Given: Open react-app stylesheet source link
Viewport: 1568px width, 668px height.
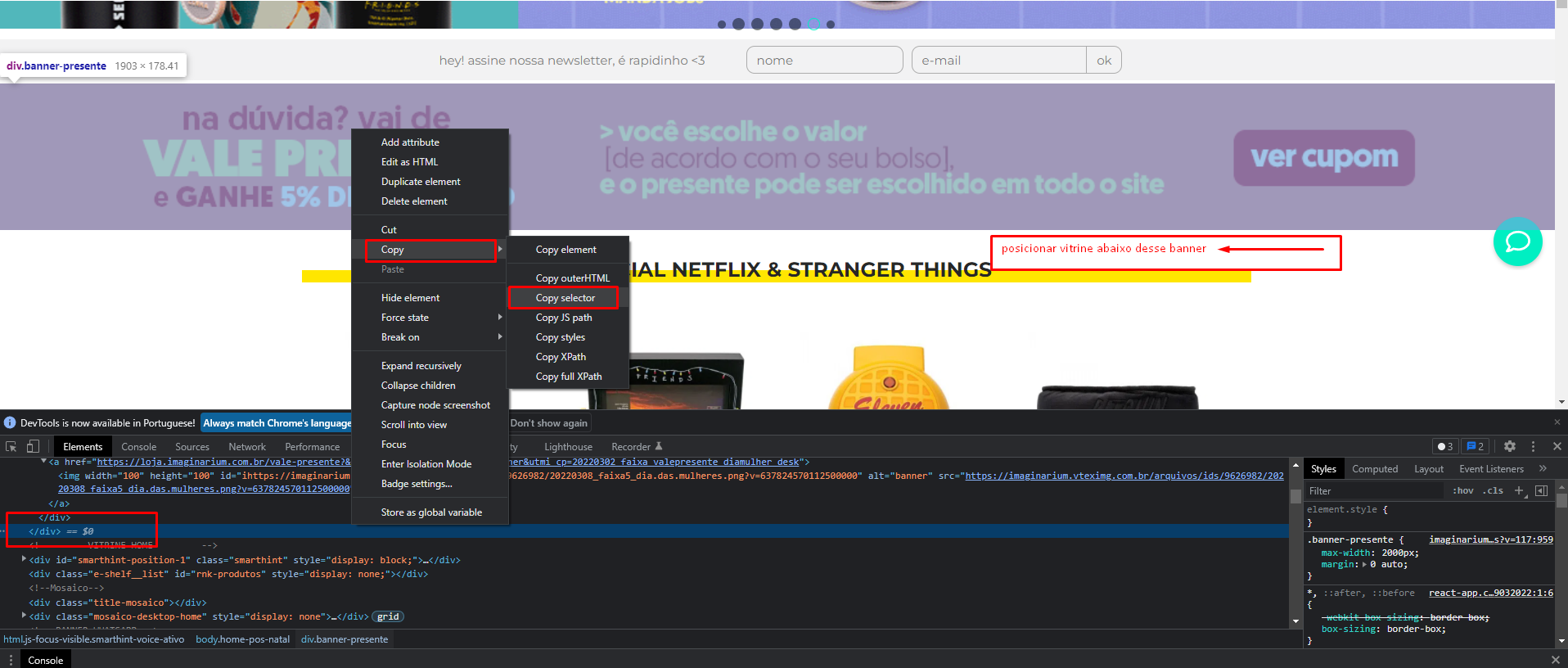Looking at the screenshot, I should [x=1490, y=593].
